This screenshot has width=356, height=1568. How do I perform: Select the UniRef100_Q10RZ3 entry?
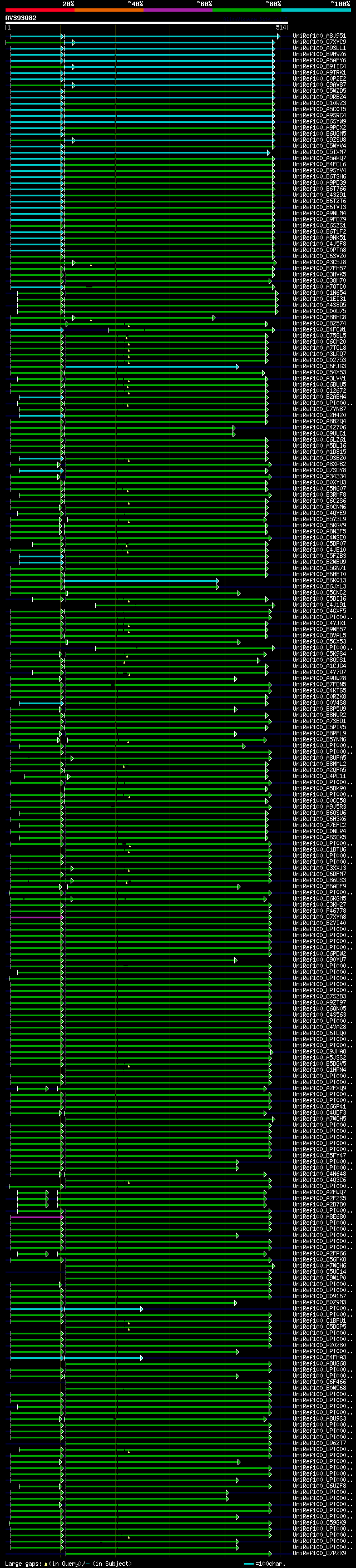point(319,103)
